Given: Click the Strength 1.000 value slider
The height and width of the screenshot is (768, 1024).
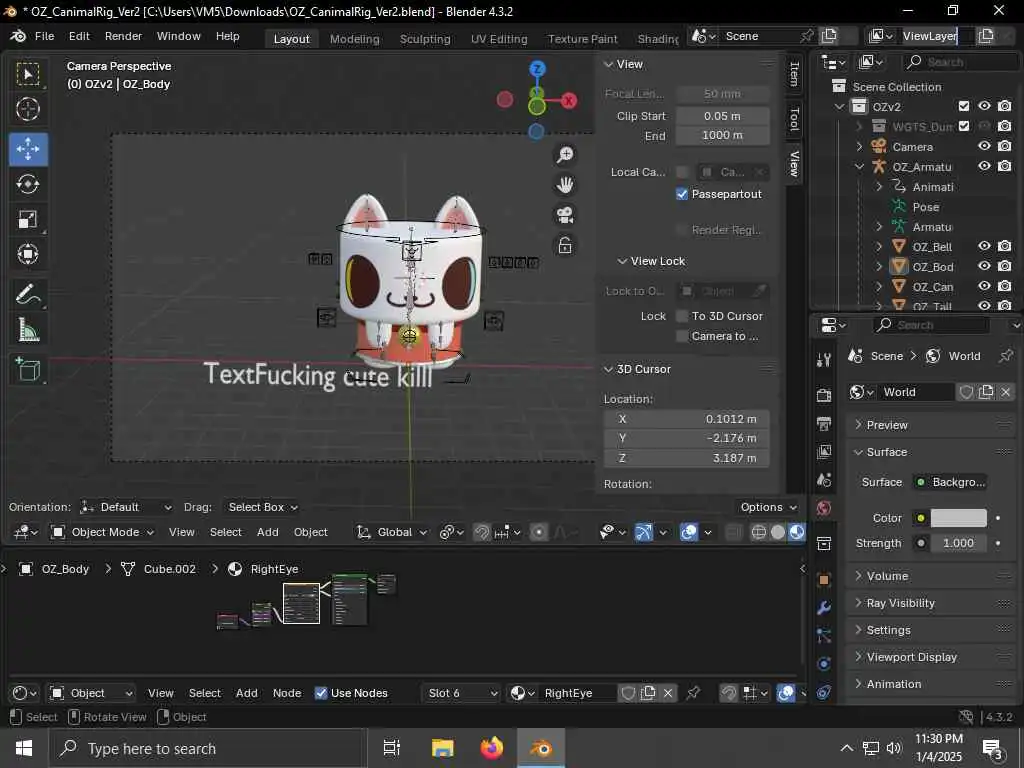Looking at the screenshot, I should (958, 543).
